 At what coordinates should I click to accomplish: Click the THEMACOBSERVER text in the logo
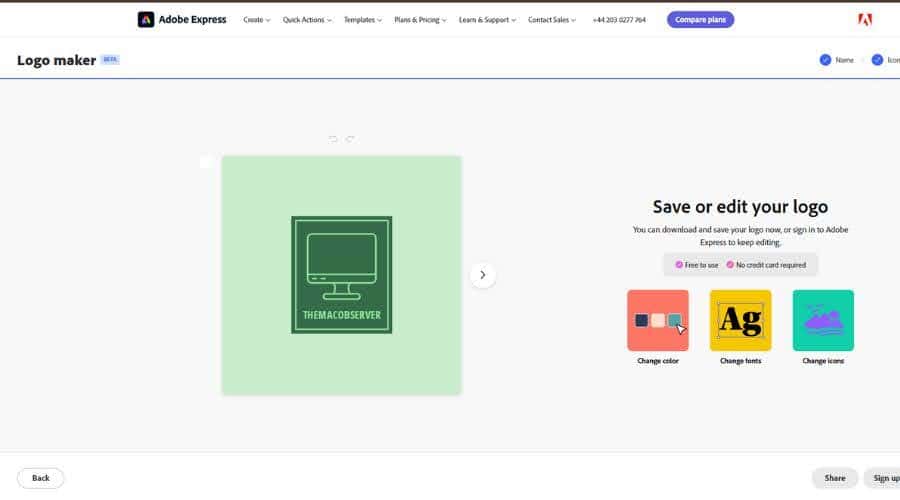click(342, 315)
